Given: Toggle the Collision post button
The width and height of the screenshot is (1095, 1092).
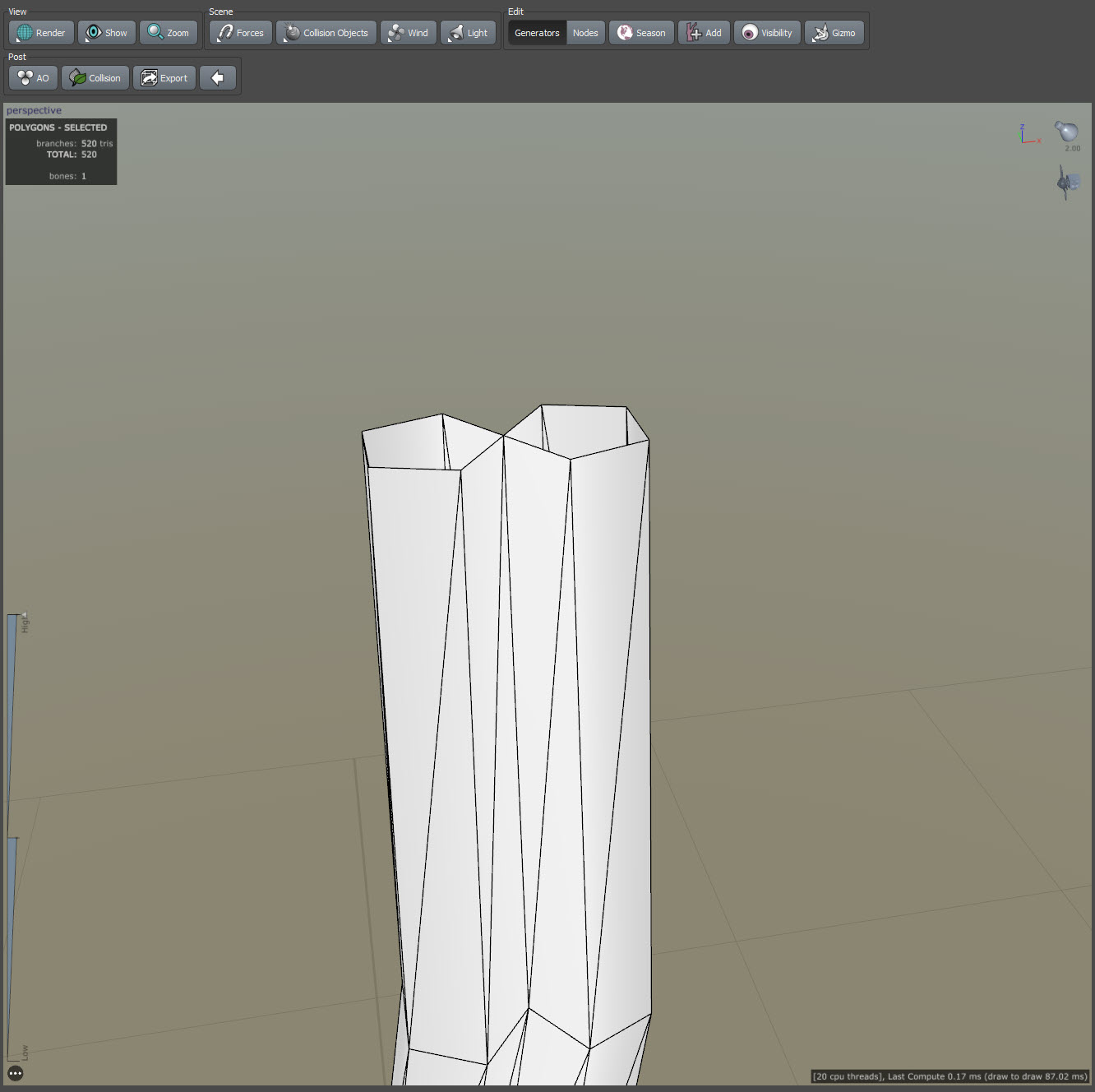Looking at the screenshot, I should click(95, 78).
